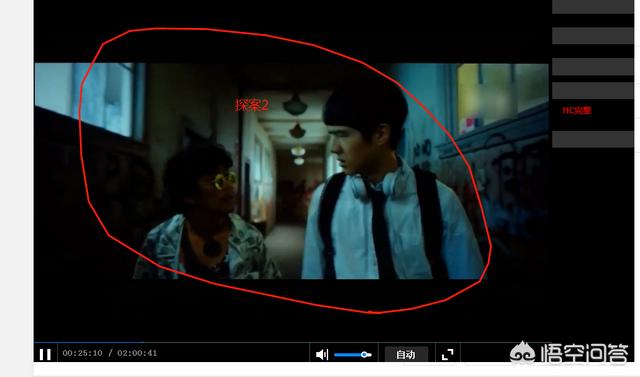This screenshot has height=377, width=640.
Task: Click the 悟空问答 watermark text
Action: pos(584,353)
